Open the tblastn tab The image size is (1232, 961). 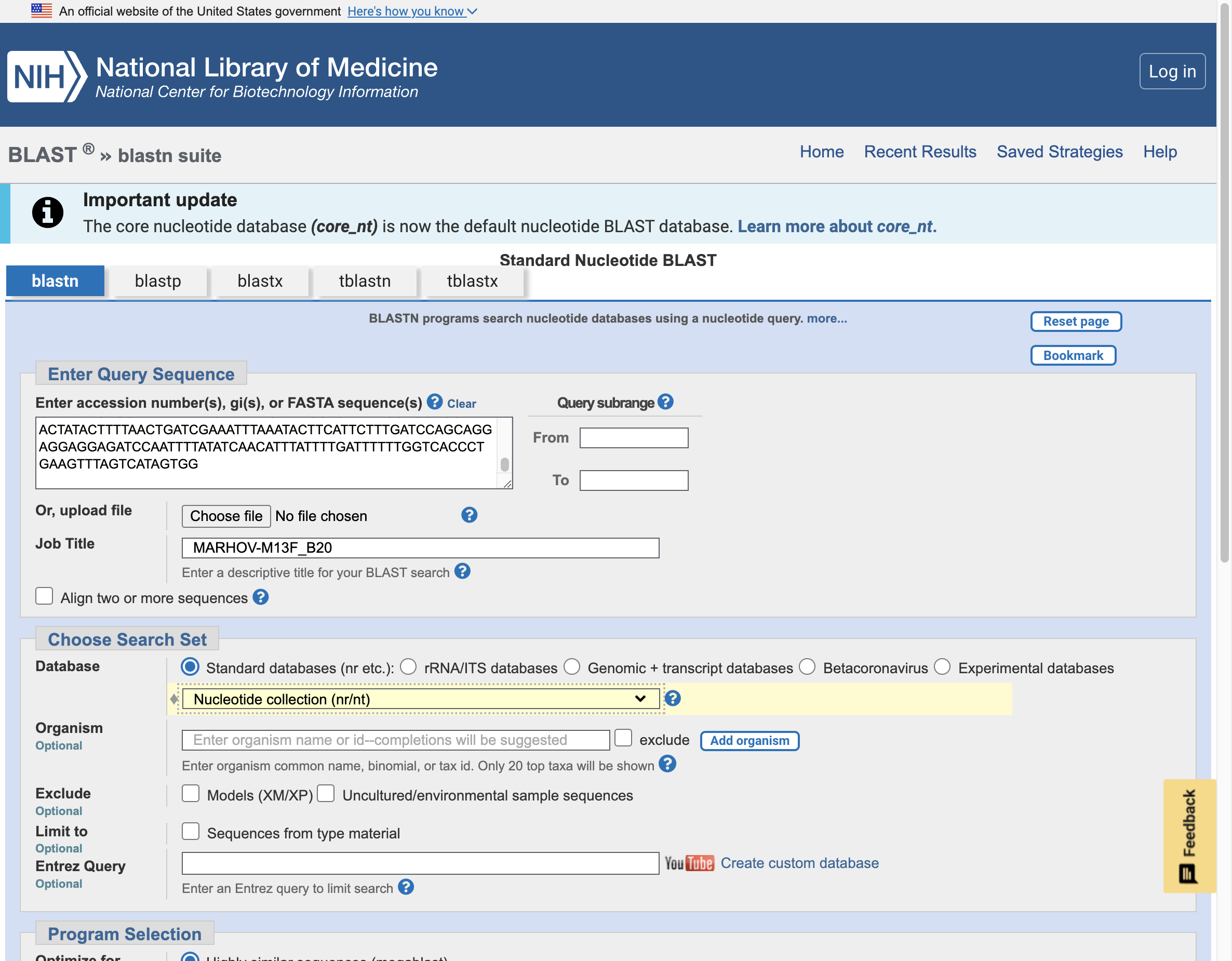365,281
